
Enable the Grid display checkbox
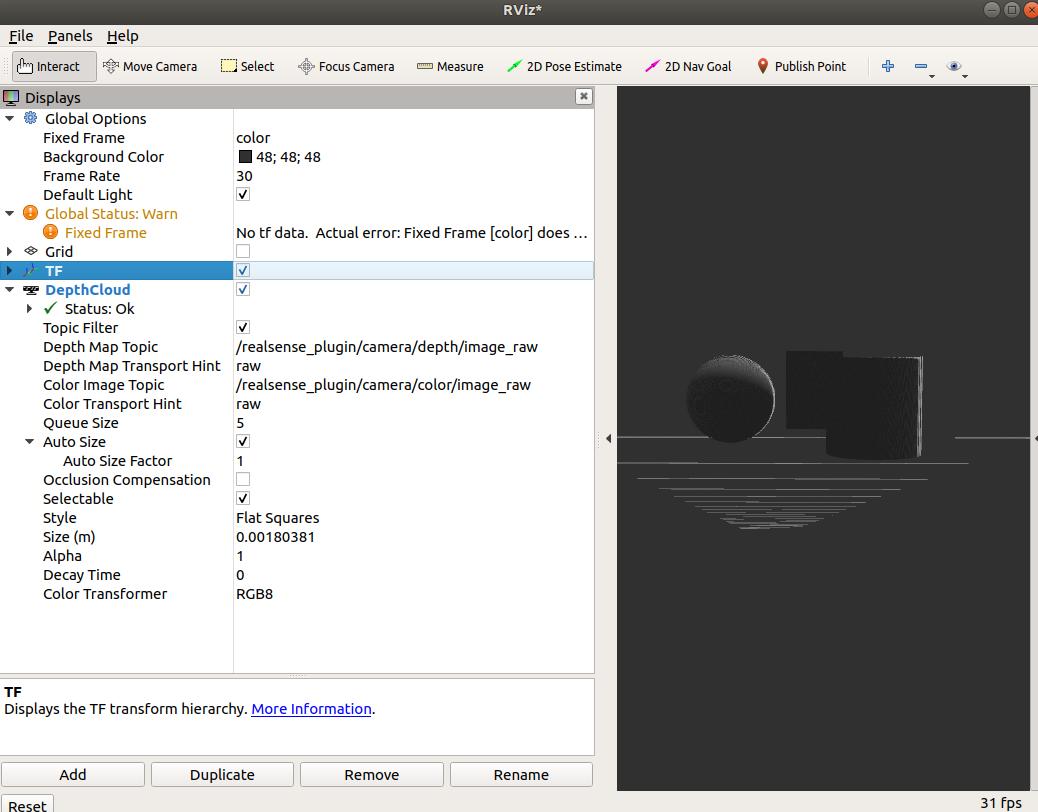point(243,251)
